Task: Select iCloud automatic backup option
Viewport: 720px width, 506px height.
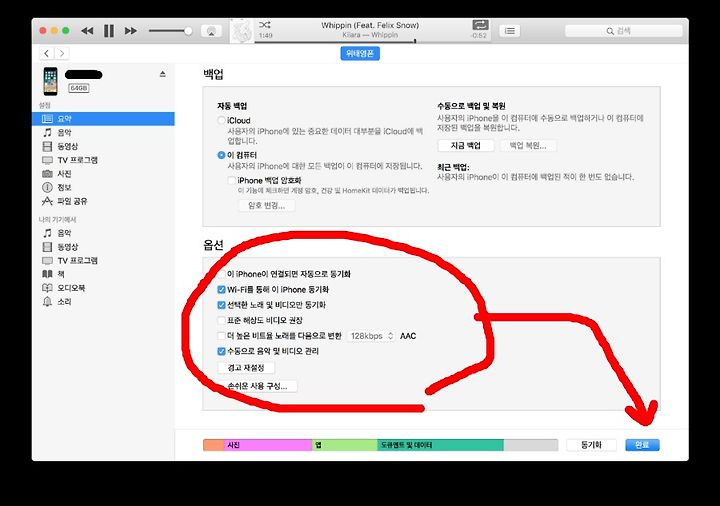Action: (x=221, y=120)
